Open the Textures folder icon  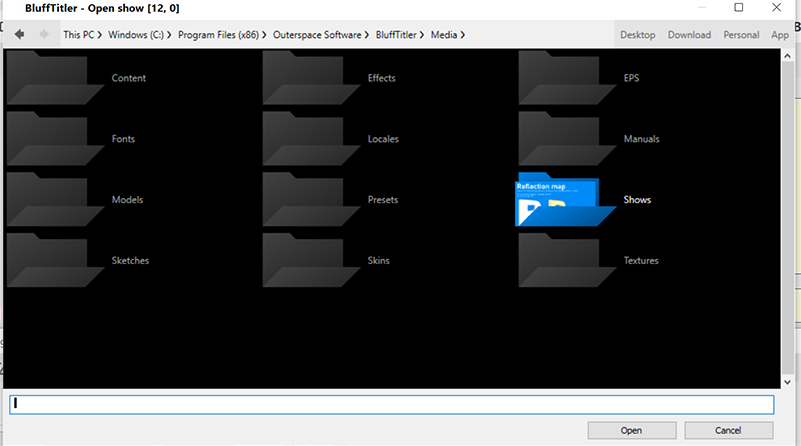click(567, 260)
